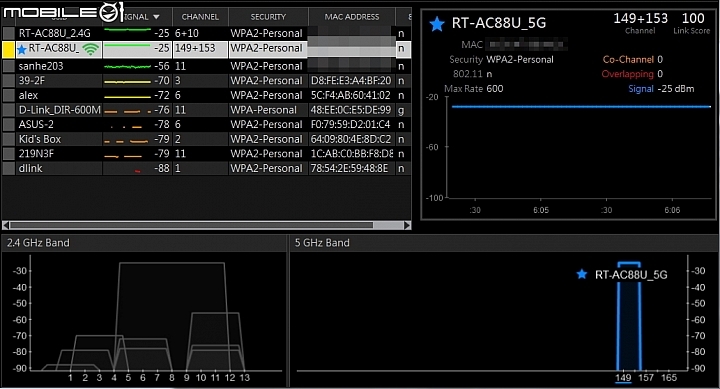Click signal graph line in 39-2F row

(x=127, y=82)
